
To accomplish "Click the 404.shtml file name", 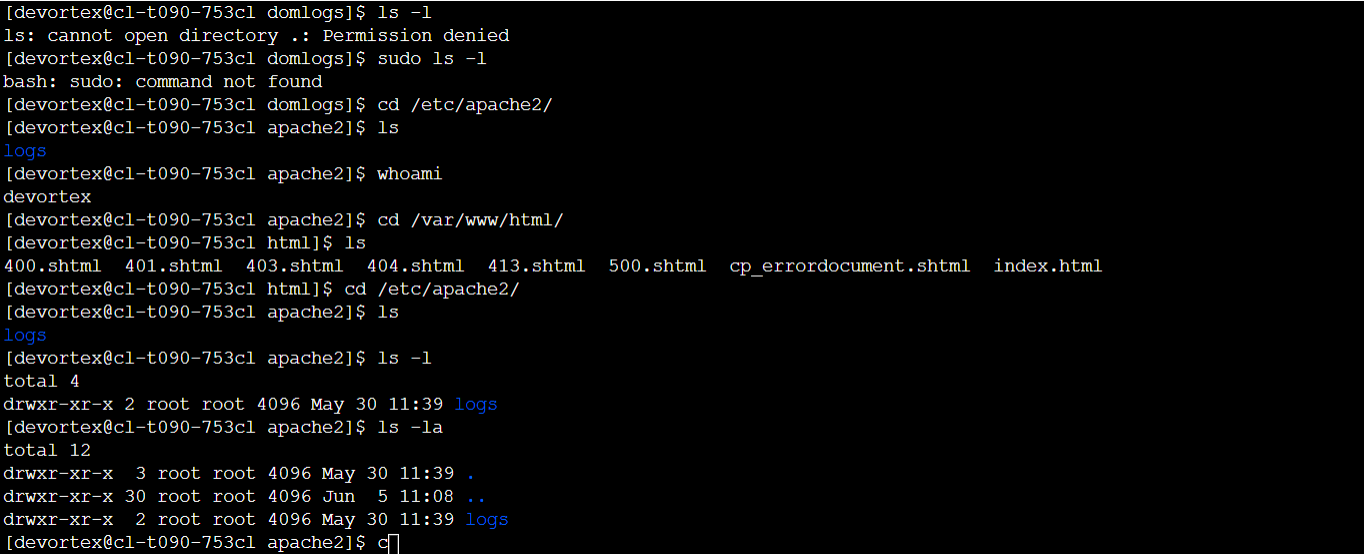I will click(415, 266).
